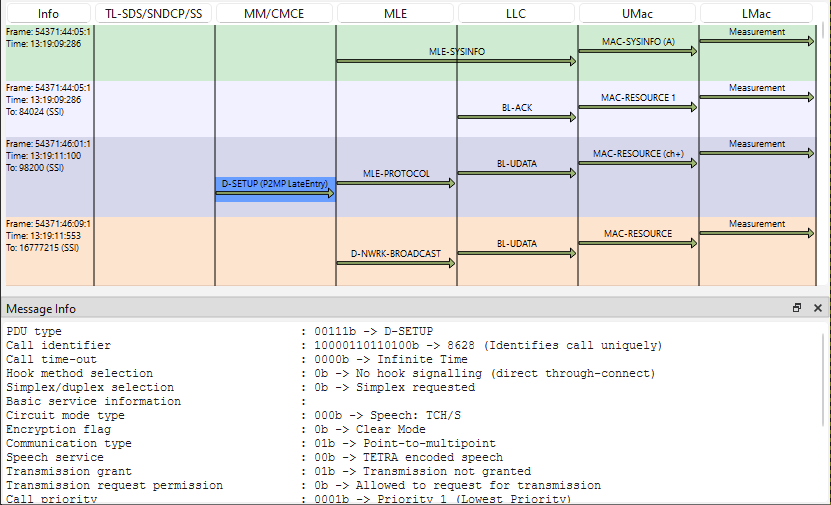Select the highlighted D-SETUP (P2MP LateEntry) message

[x=275, y=189]
